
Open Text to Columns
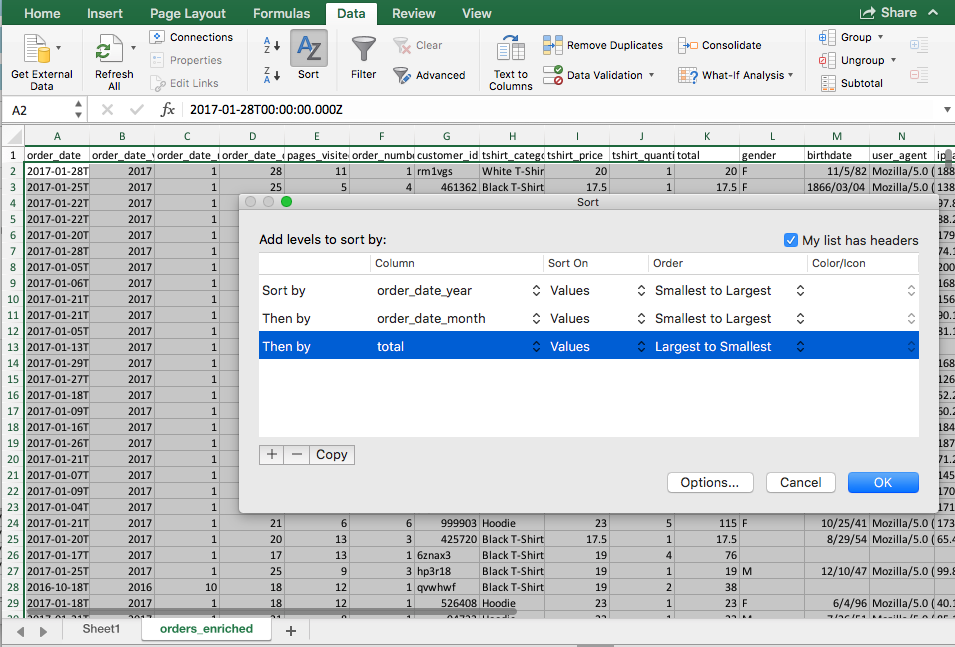pyautogui.click(x=510, y=55)
